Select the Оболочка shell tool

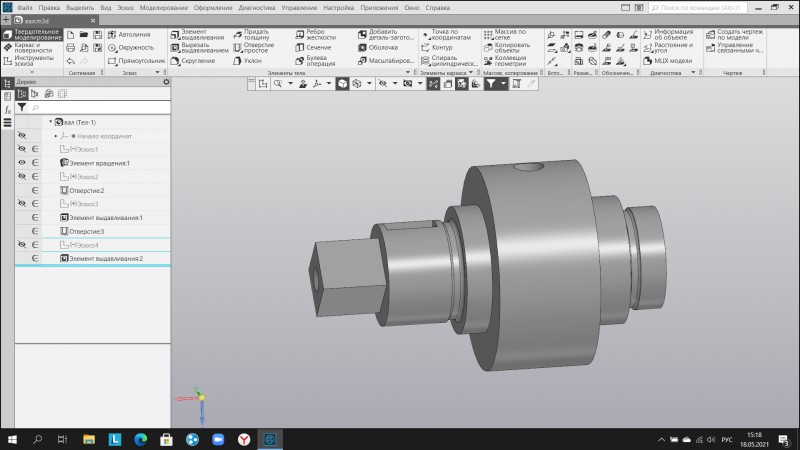[378, 47]
